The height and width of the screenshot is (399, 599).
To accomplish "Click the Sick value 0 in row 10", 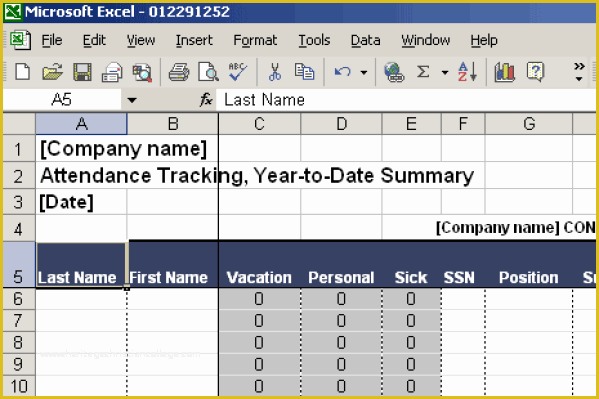I will [411, 386].
